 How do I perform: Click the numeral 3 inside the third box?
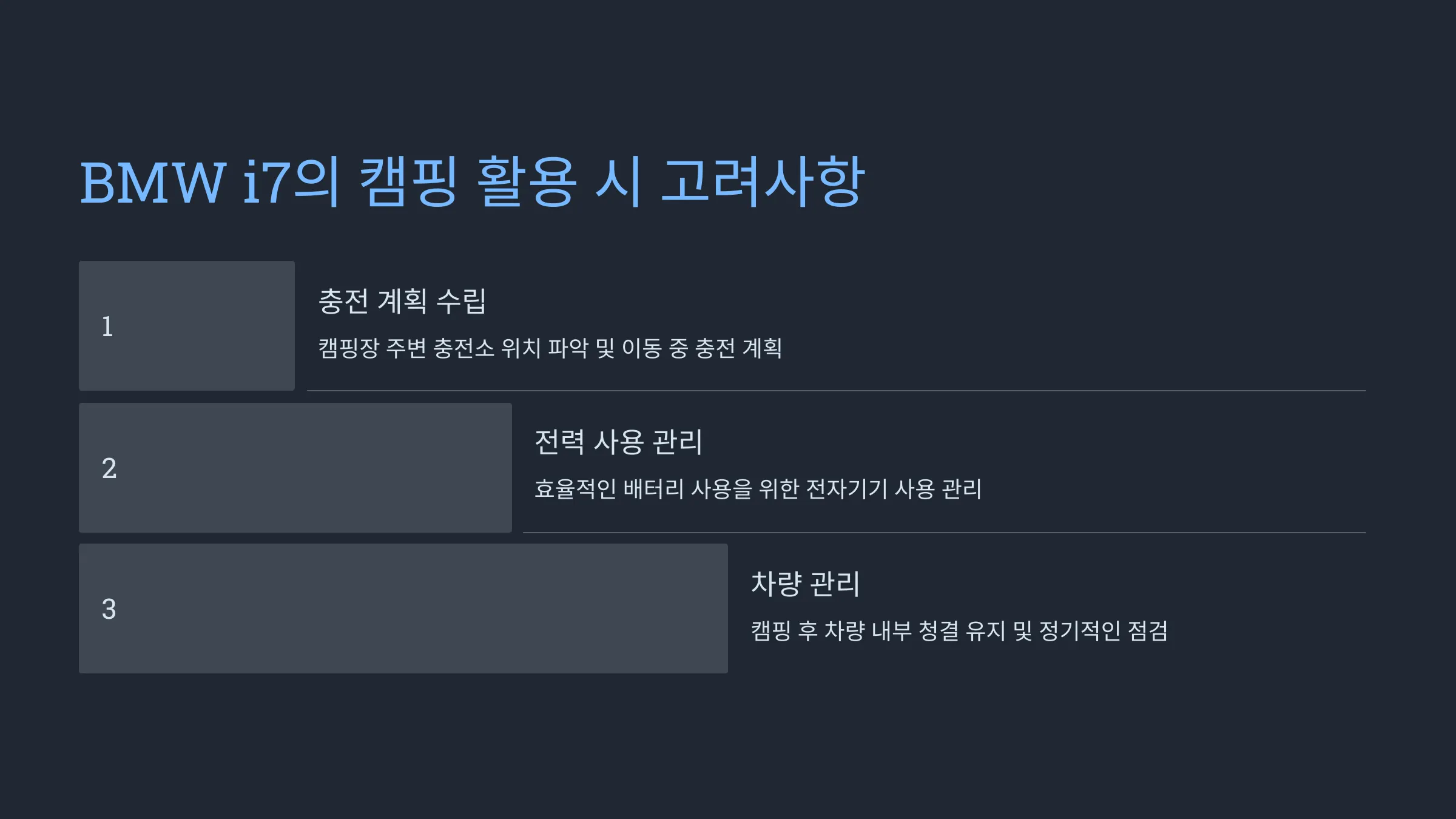[x=109, y=609]
